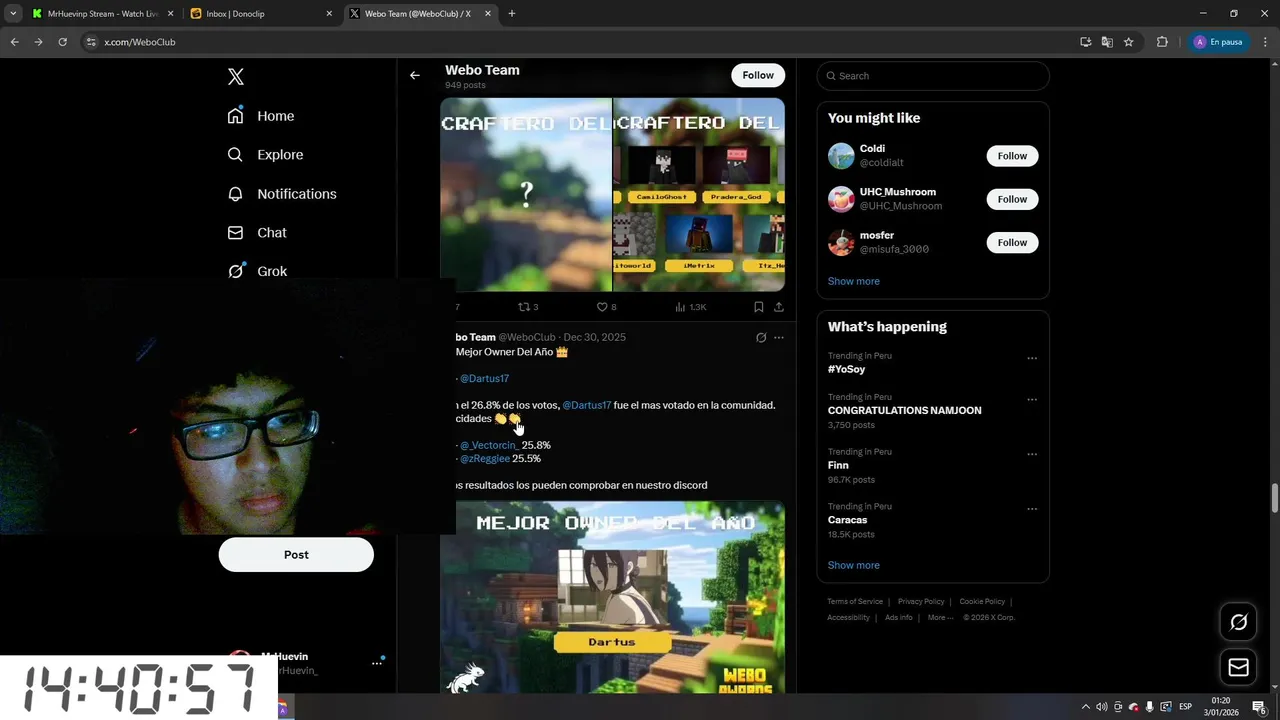Click the Post button
This screenshot has height=720, width=1280.
point(296,555)
